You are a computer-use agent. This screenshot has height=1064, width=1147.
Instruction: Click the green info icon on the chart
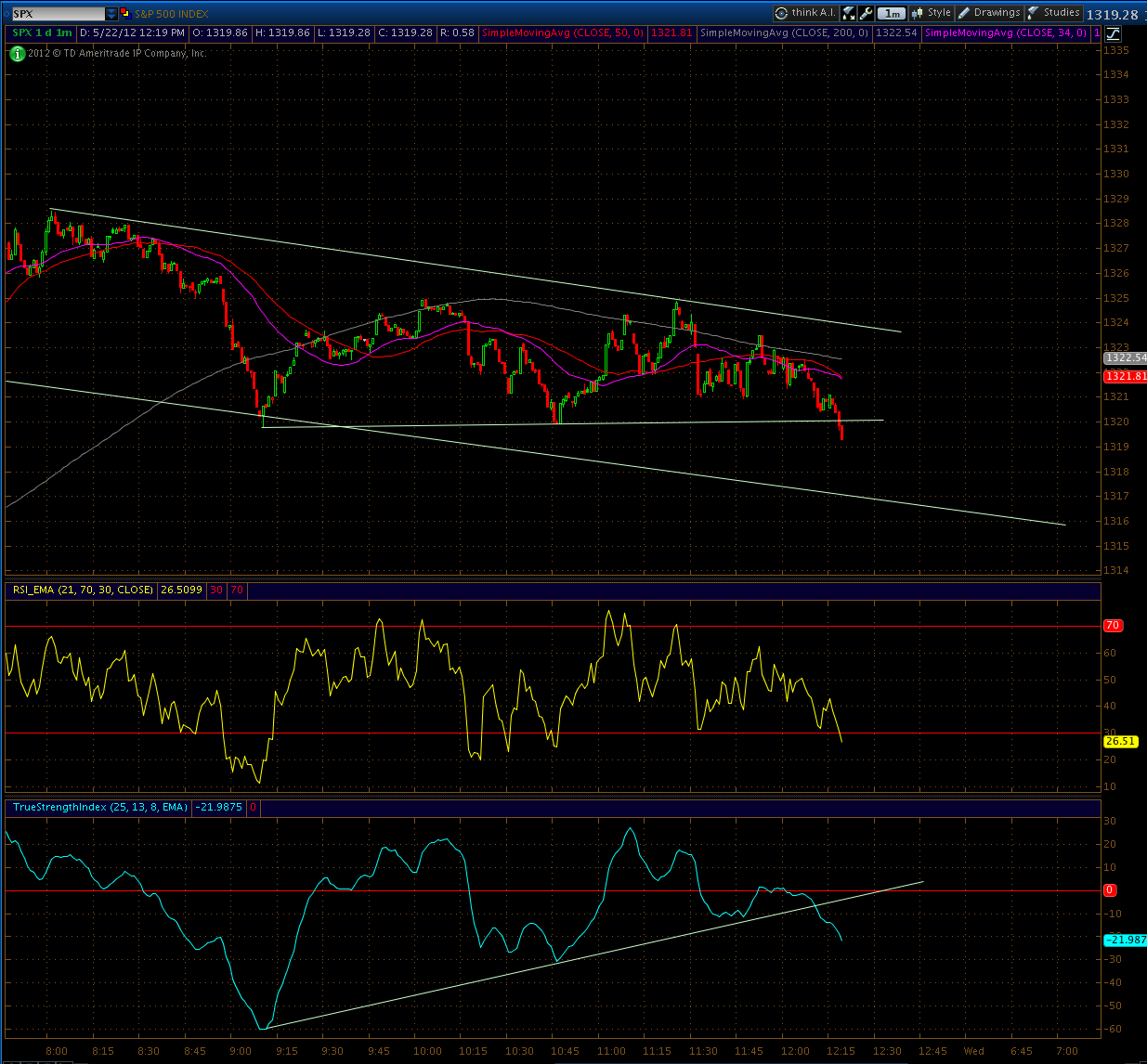18,54
